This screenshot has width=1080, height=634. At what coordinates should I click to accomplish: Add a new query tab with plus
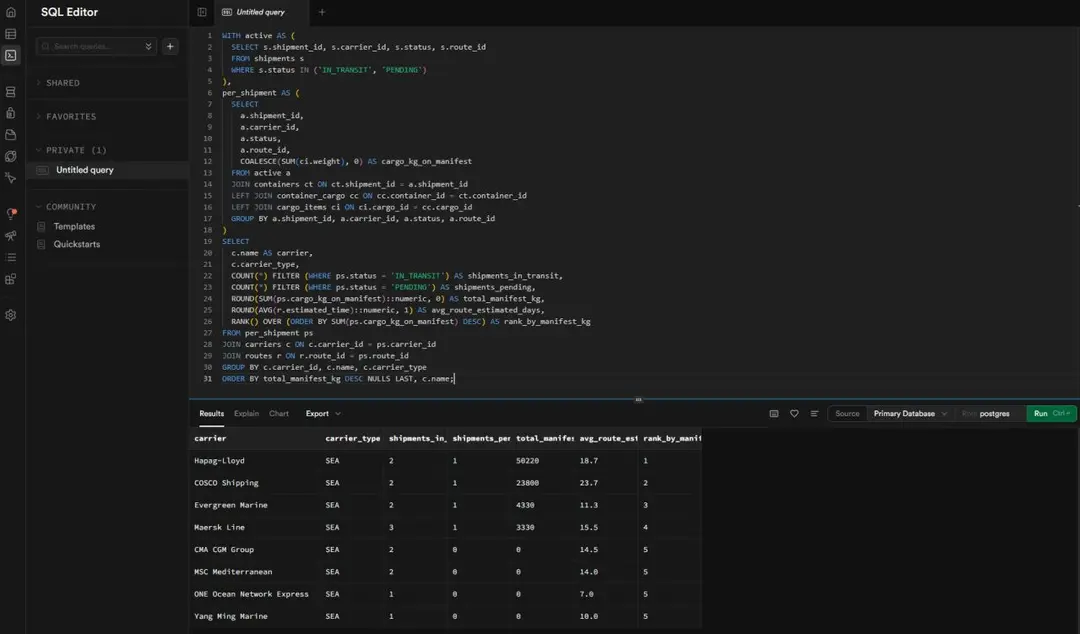coord(322,12)
